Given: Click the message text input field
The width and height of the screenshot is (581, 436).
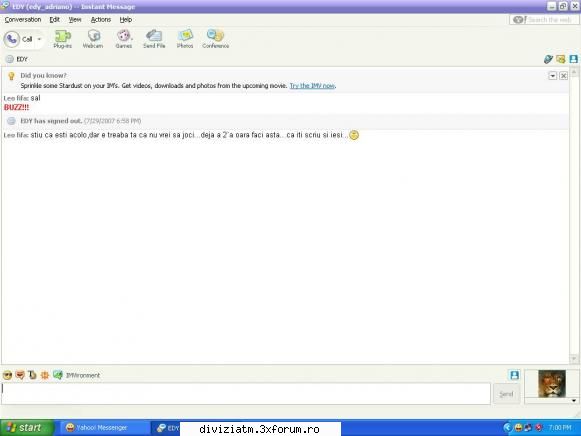Looking at the screenshot, I should pyautogui.click(x=246, y=393).
